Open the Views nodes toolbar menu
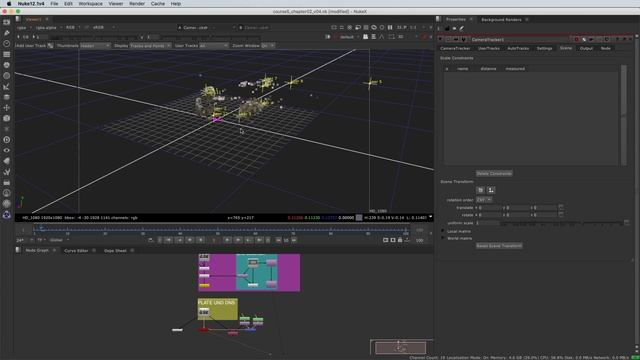The height and width of the screenshot is (360, 640). pos(7,150)
